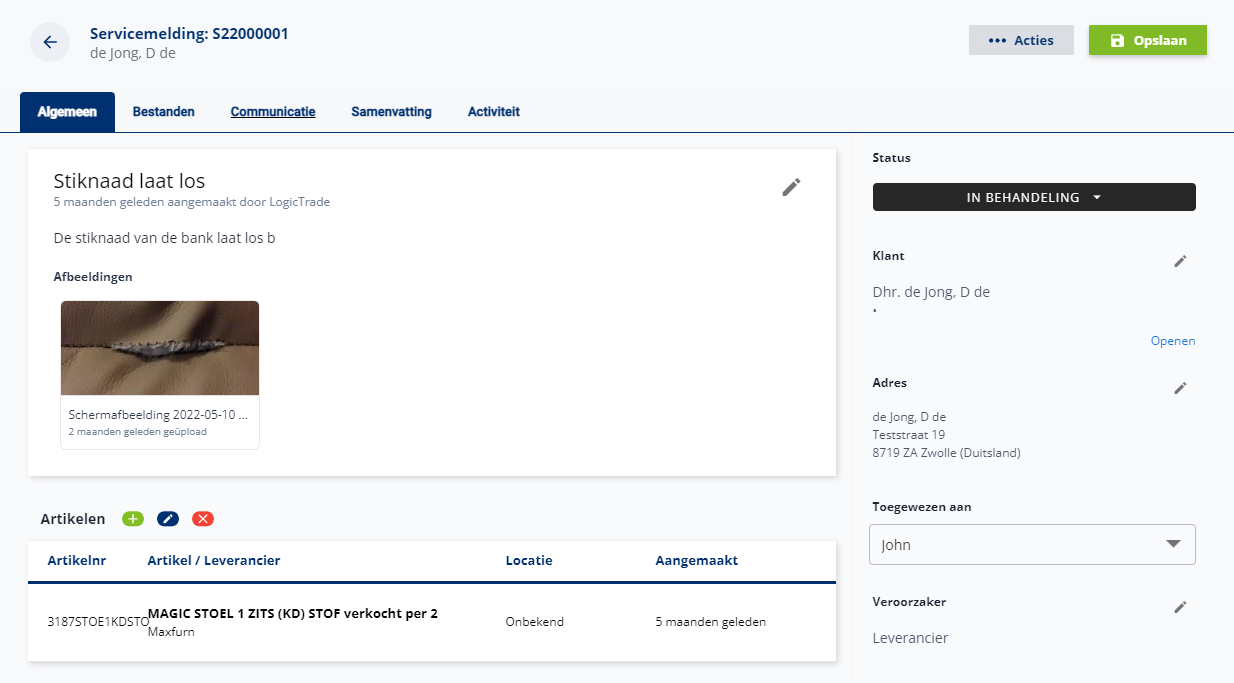The width and height of the screenshot is (1234, 683).
Task: Open the Communicatie tab
Action: [273, 112]
